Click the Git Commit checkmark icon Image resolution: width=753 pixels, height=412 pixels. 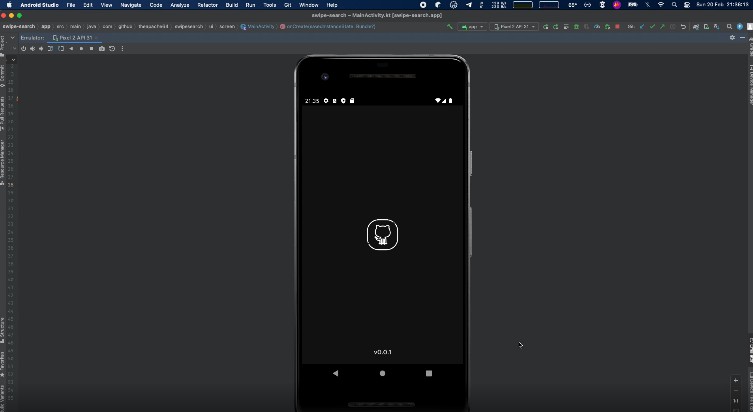(652, 26)
